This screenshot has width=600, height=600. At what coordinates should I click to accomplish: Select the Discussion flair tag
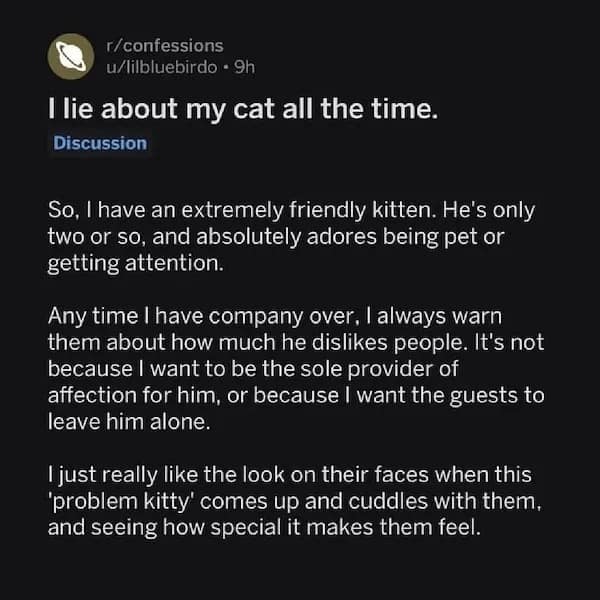99,143
